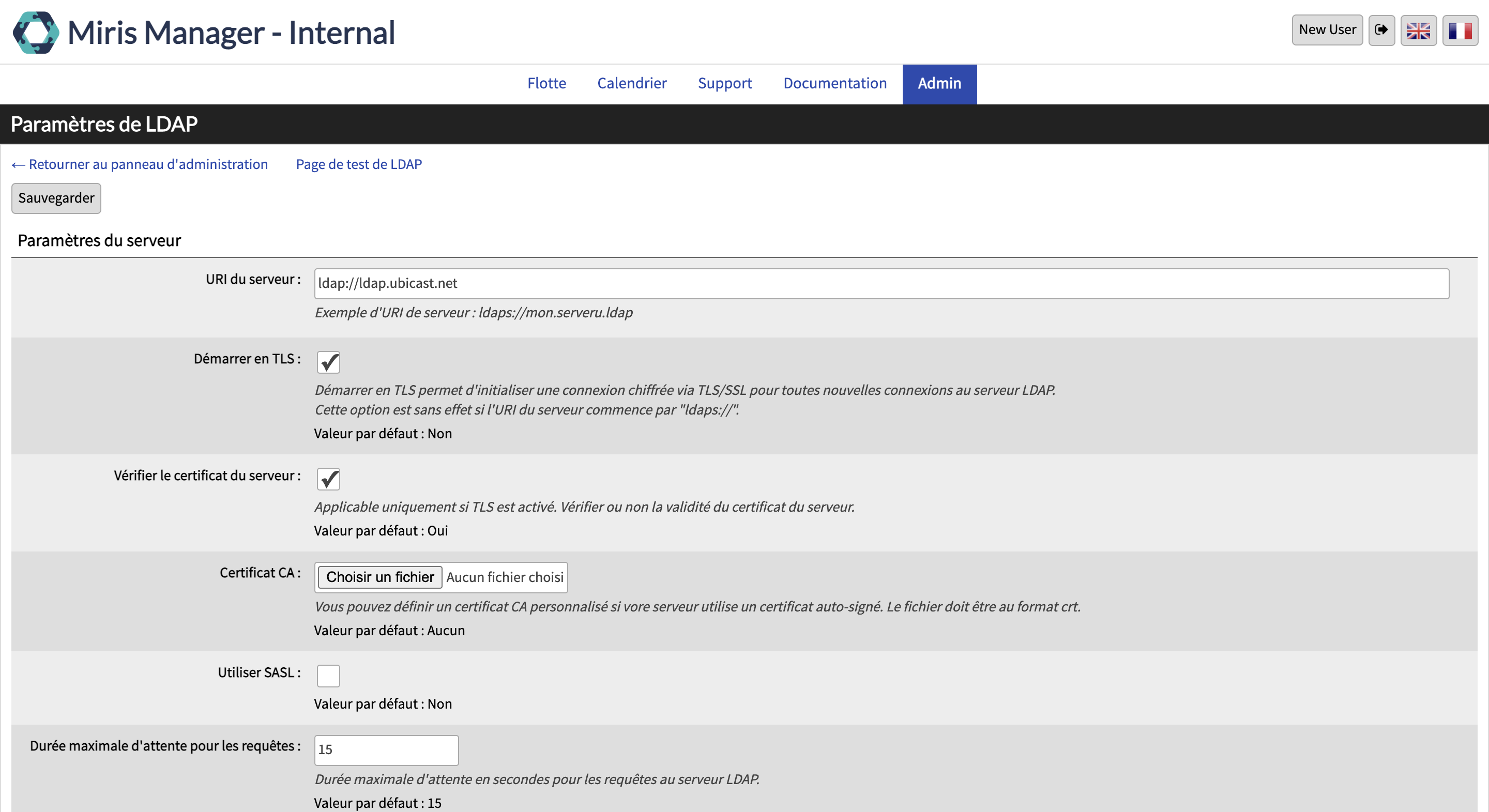Click the New User button

pos(1327,30)
